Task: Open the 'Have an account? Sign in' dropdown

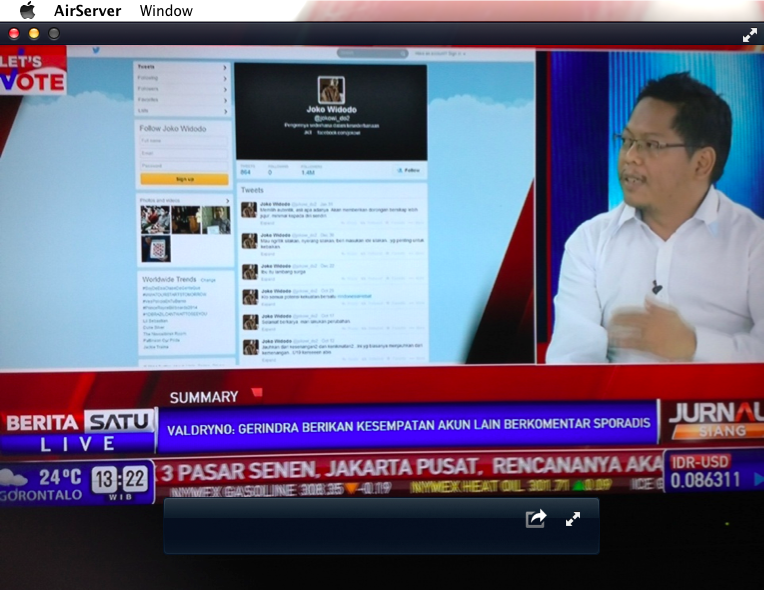Action: [x=440, y=53]
